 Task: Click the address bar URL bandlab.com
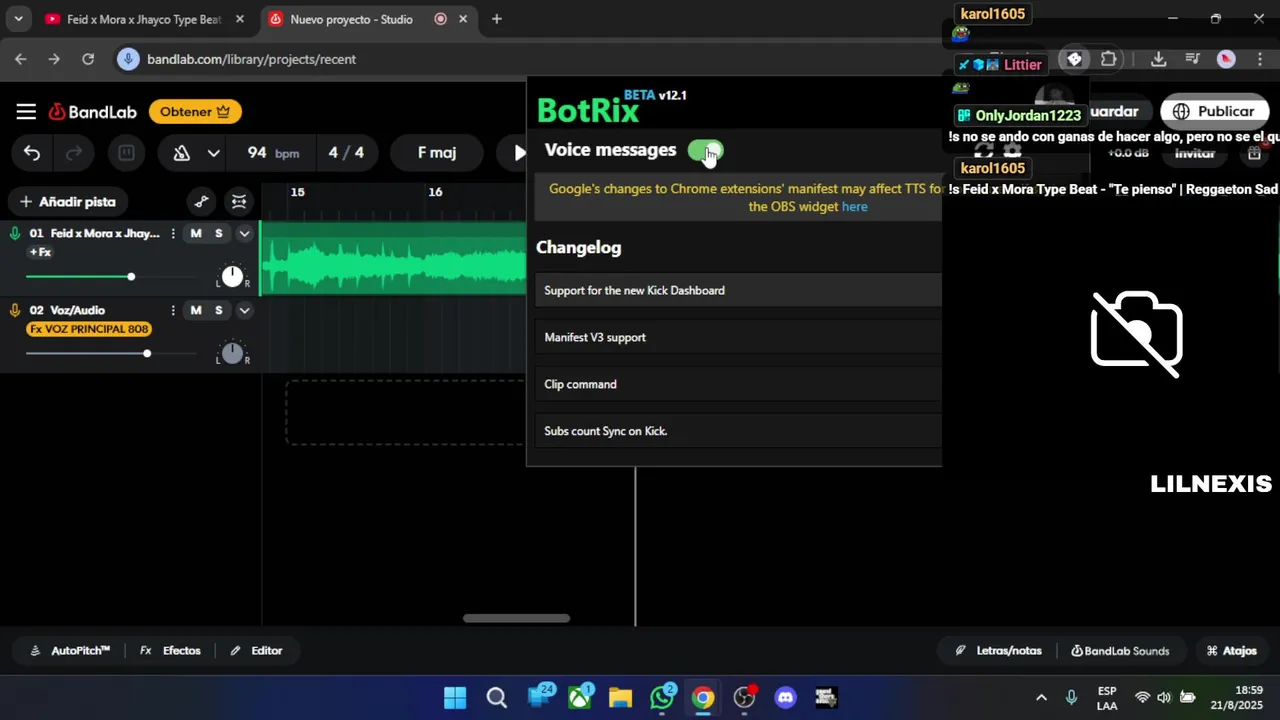click(x=251, y=59)
